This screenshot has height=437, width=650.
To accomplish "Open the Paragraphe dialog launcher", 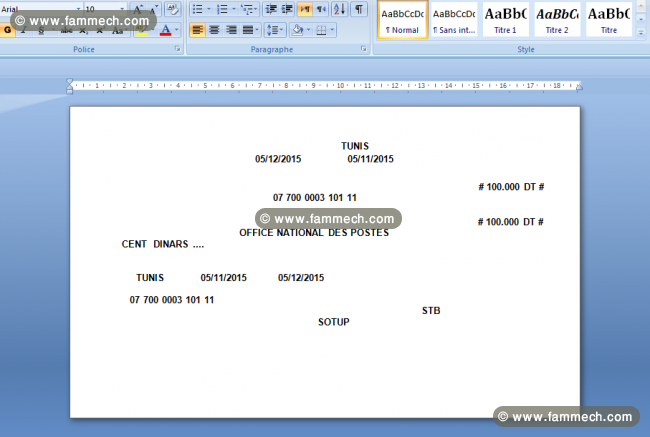I will tap(364, 49).
